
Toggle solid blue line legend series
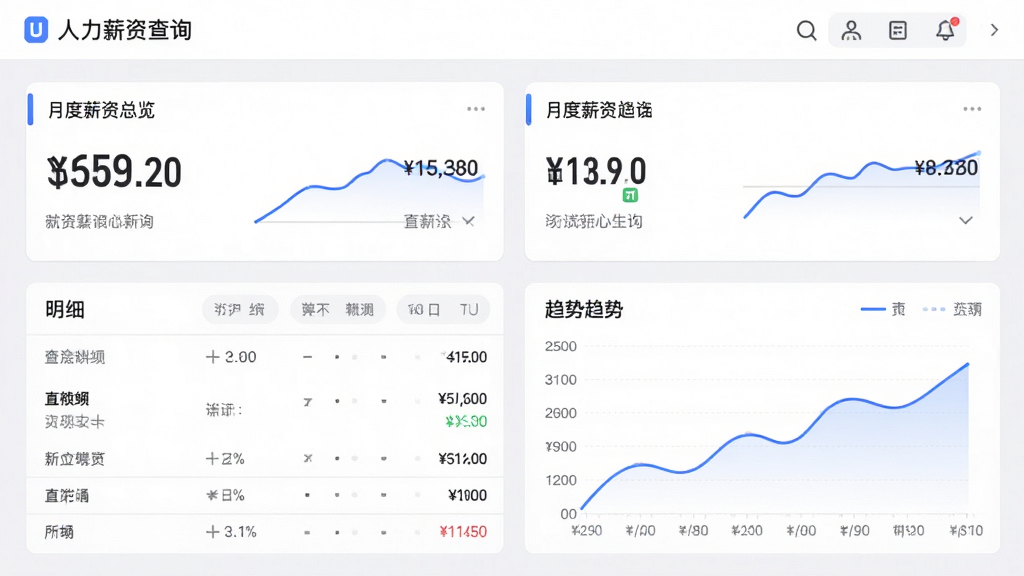pos(883,309)
